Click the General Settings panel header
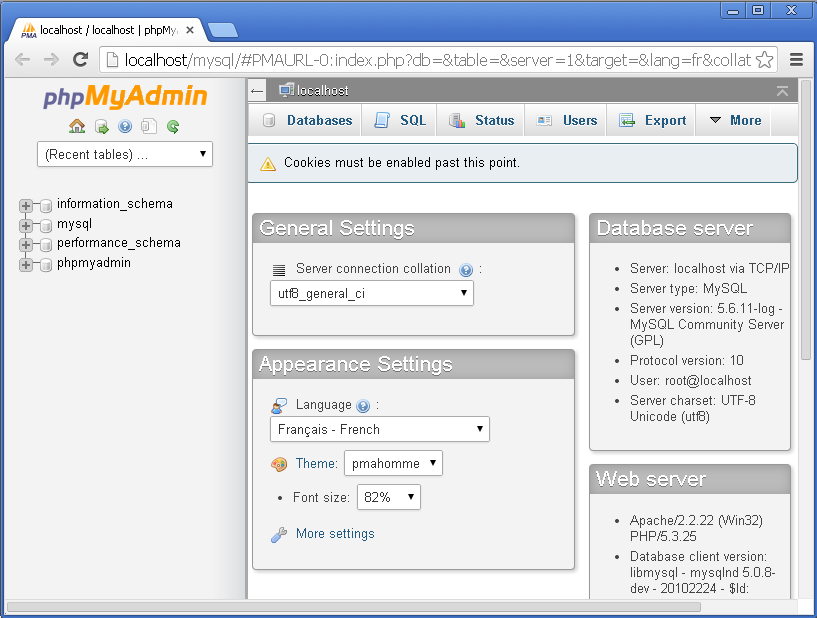 coord(413,228)
